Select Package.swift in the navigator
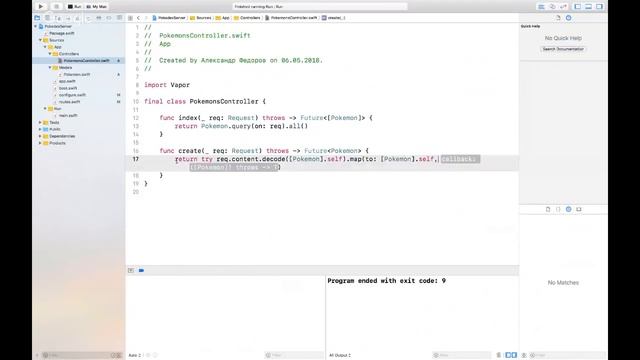This screenshot has height=360, width=640. coord(62,33)
